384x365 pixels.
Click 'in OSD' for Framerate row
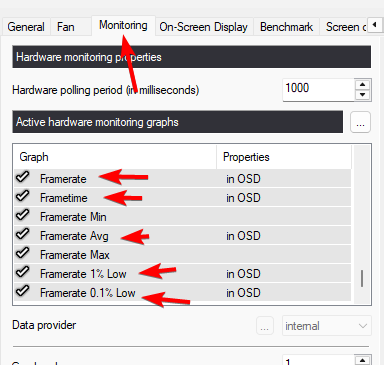[243, 179]
